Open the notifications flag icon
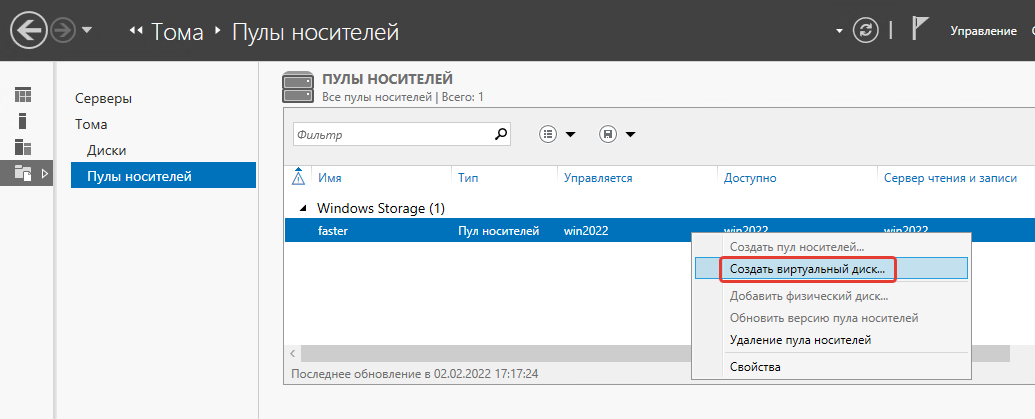Screen dimensions: 1035x419 coord(921,30)
